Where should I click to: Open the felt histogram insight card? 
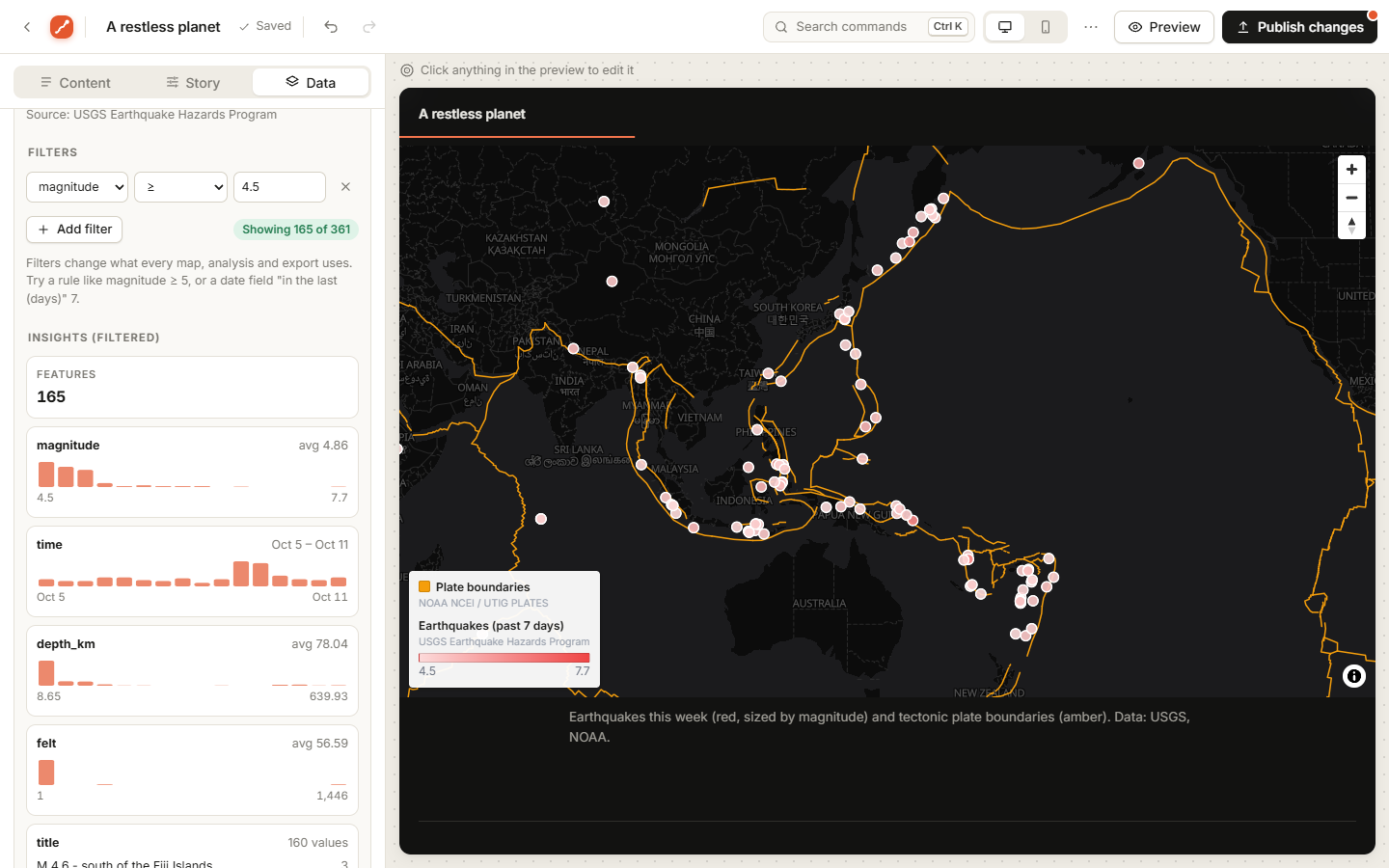pos(192,771)
